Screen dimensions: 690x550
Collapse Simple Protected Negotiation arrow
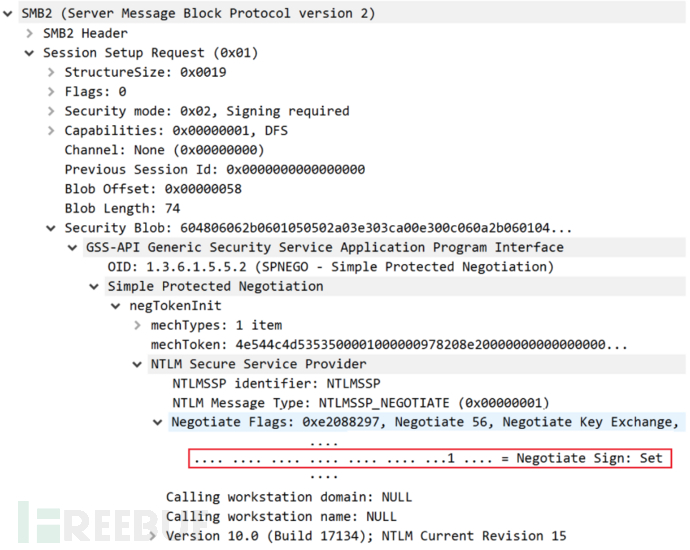94,287
